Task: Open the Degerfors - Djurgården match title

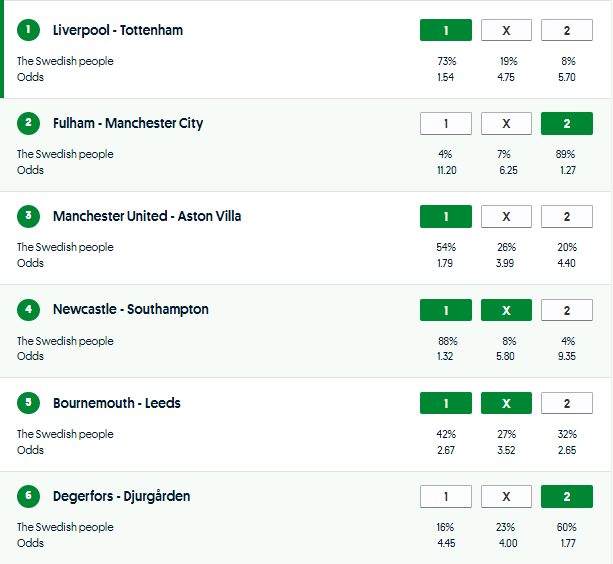Action: point(121,496)
